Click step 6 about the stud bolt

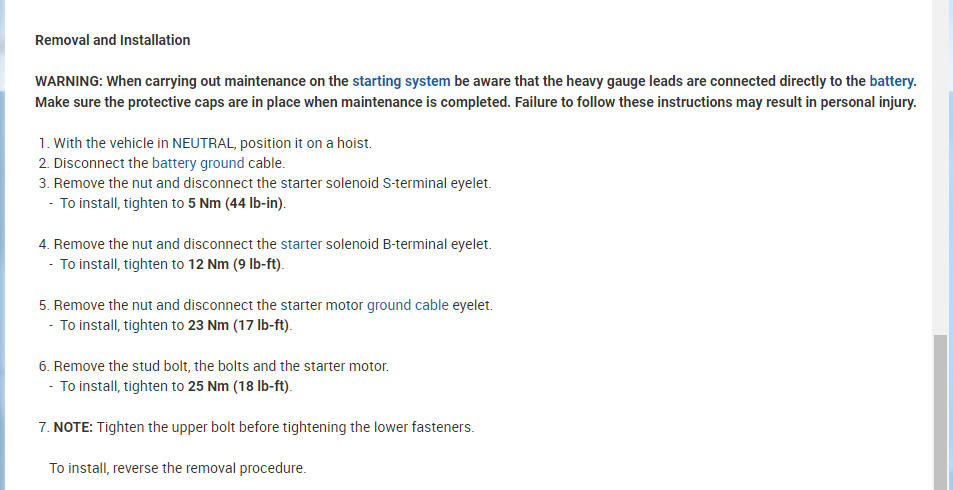220,366
